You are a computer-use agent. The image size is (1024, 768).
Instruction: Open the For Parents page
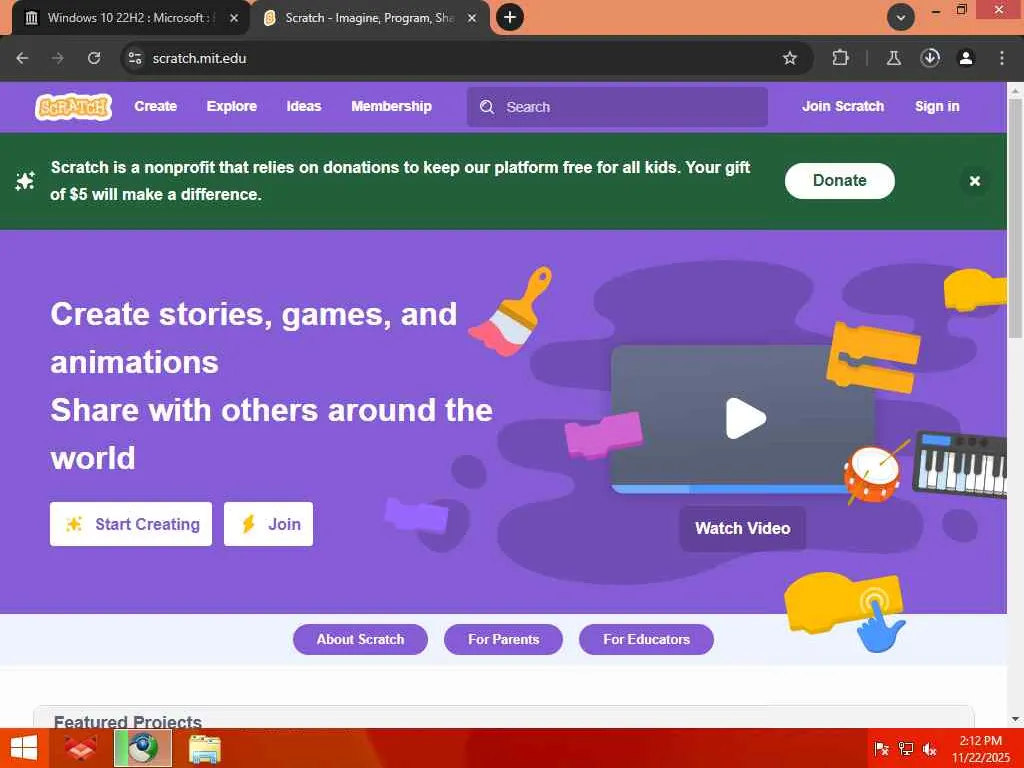pyautogui.click(x=503, y=639)
